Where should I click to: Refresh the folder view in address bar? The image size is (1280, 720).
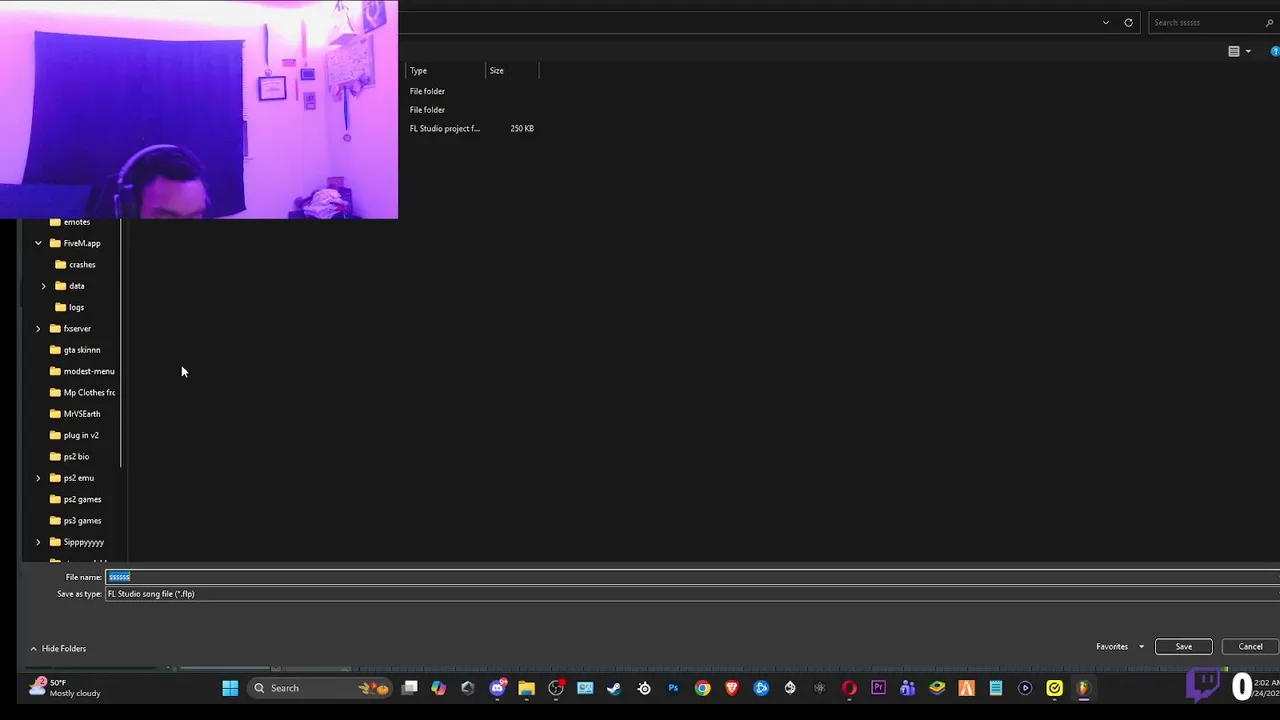(1128, 22)
